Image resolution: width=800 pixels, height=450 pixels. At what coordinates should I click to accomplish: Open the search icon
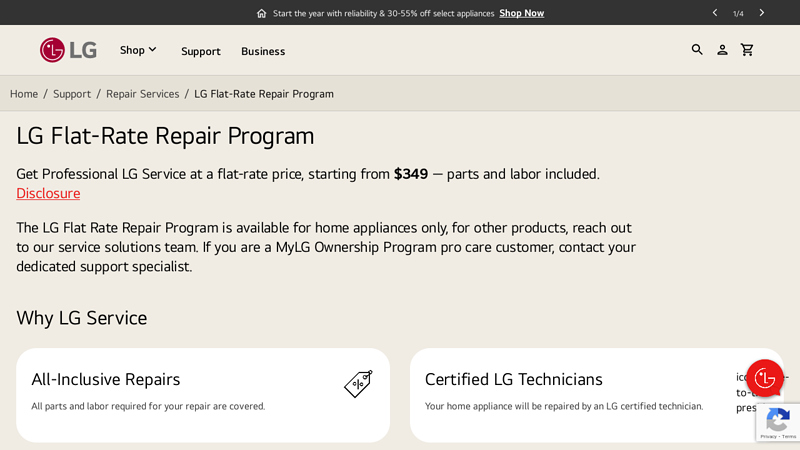[697, 50]
